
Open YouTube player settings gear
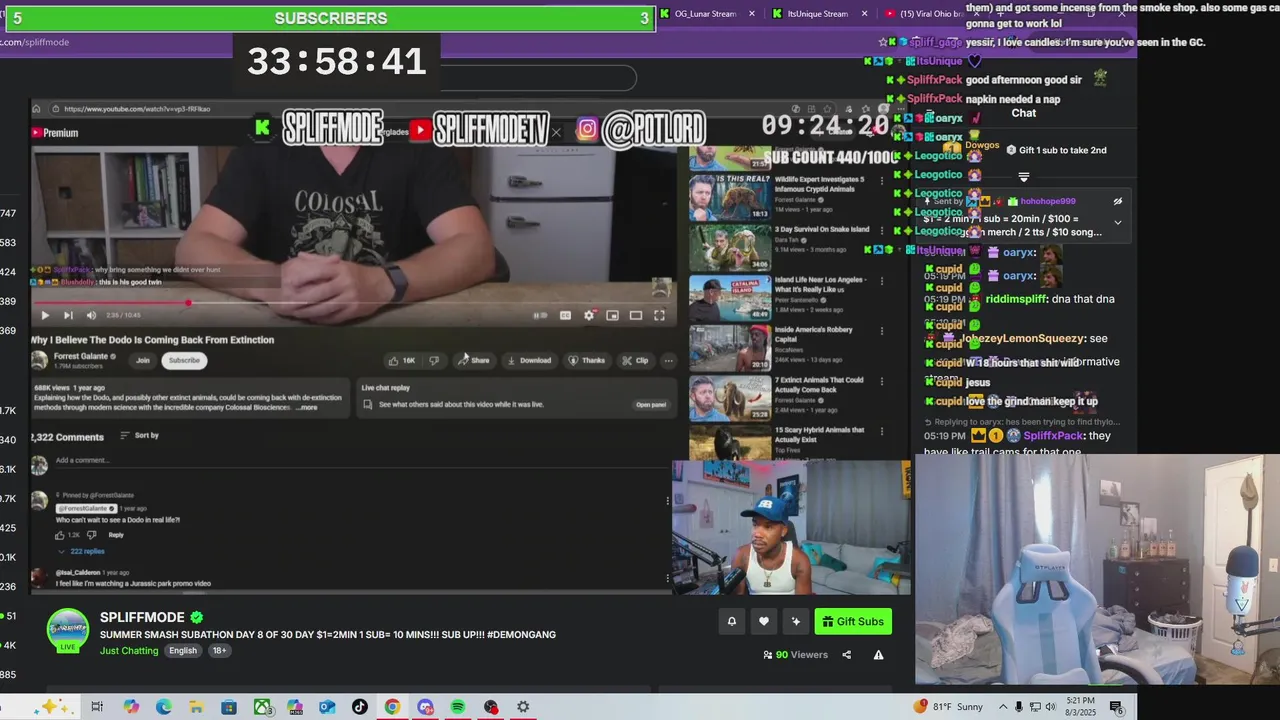[x=589, y=315]
